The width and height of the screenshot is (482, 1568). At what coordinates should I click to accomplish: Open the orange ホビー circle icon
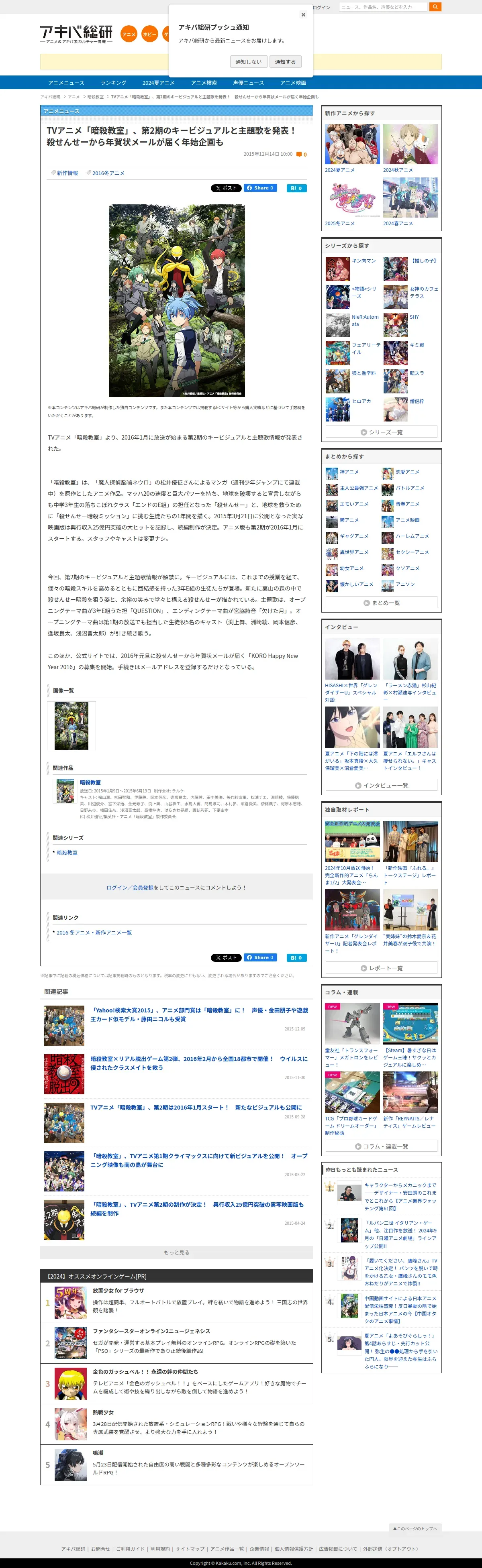[149, 34]
